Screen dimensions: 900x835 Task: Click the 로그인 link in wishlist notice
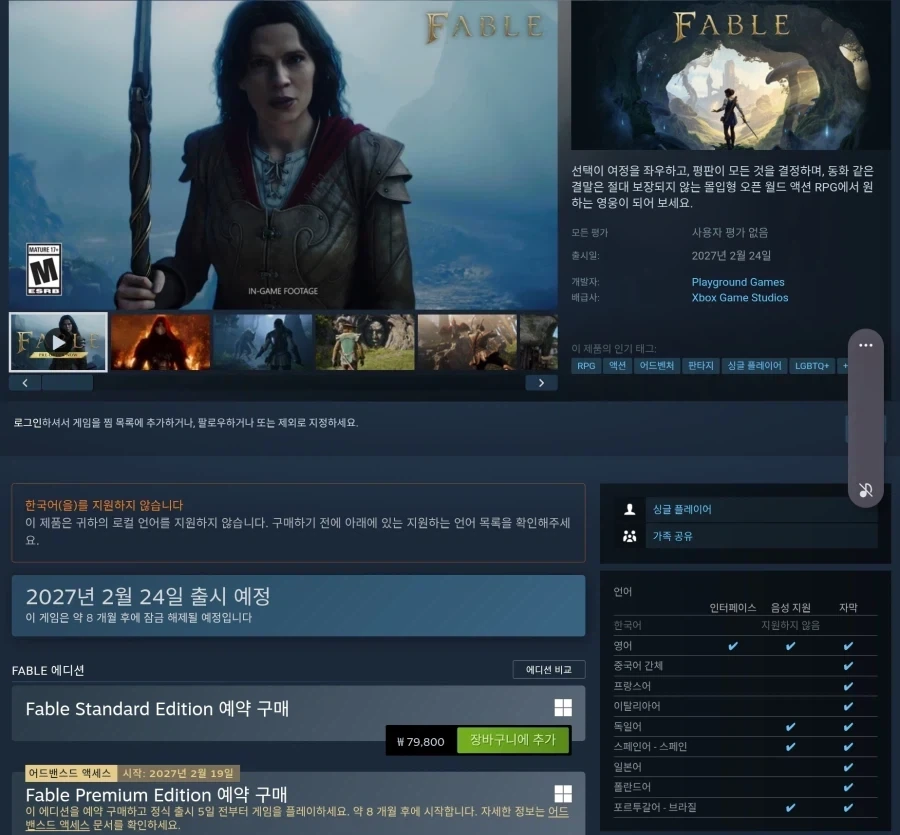[28, 422]
